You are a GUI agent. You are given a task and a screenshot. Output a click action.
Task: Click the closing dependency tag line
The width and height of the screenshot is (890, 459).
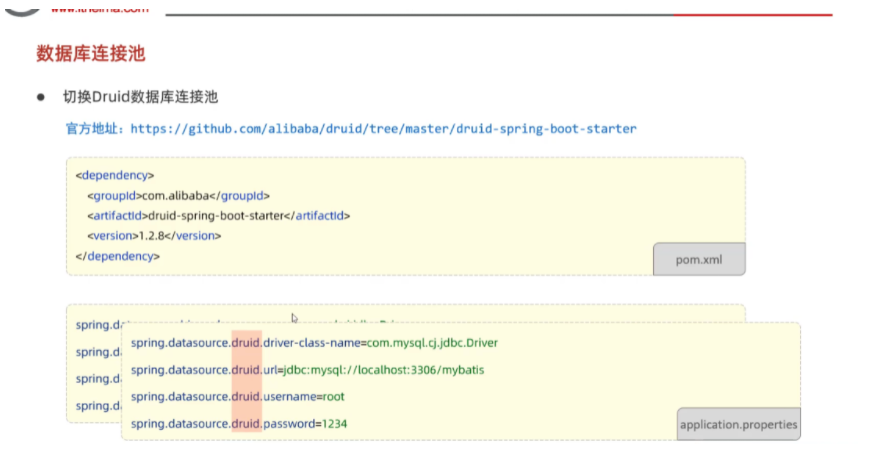pos(118,256)
